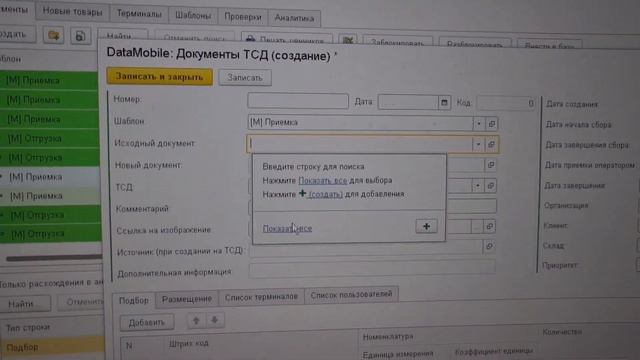Click the folder icon in background toolbar
Screen dimensions: 640x360
53,36
